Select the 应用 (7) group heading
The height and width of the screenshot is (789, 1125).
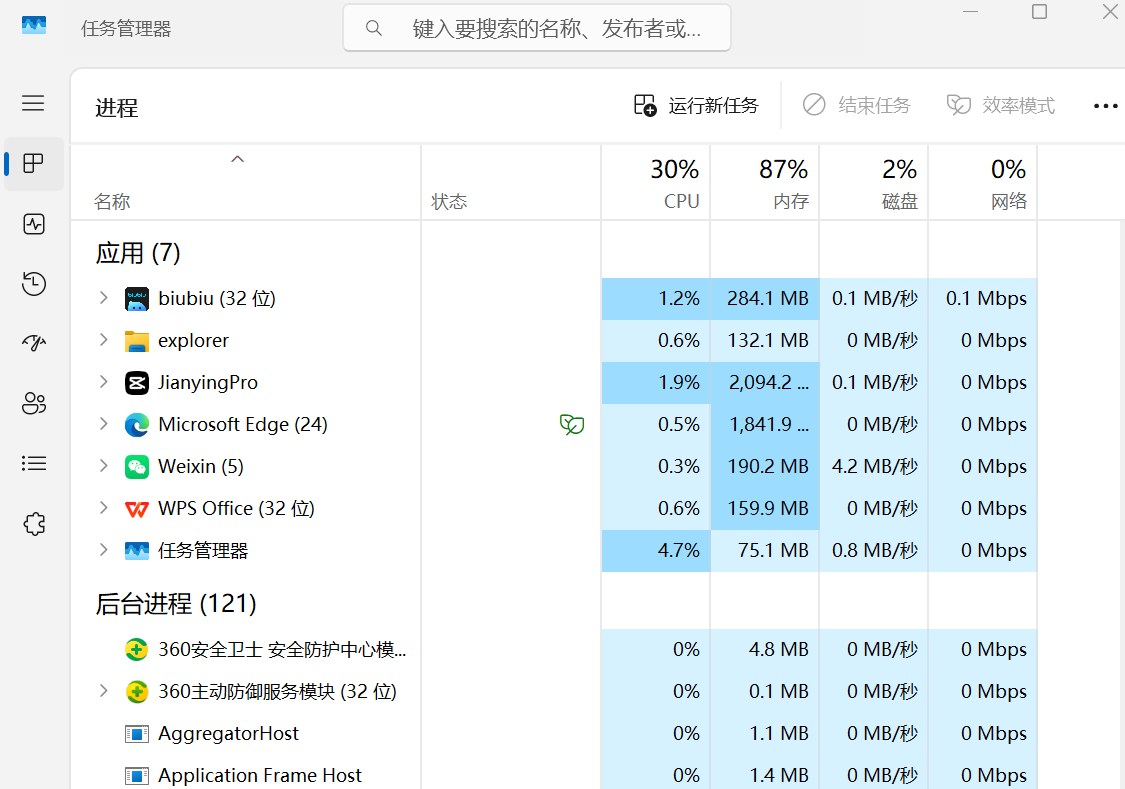pos(138,253)
